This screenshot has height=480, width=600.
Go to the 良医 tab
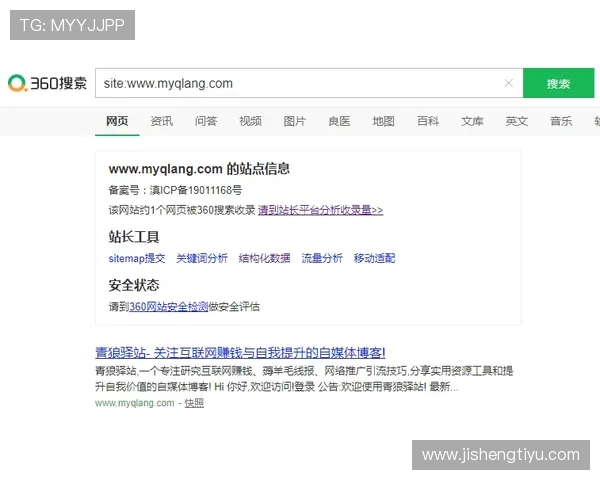(x=339, y=121)
